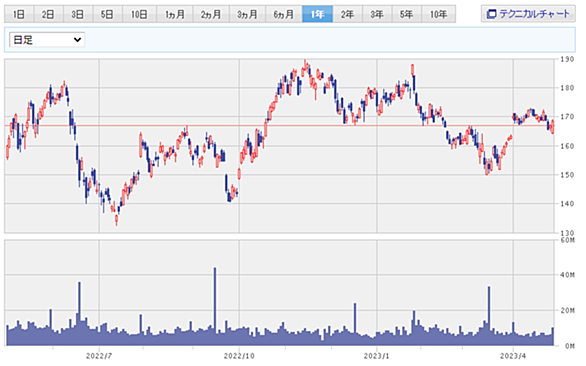The width and height of the screenshot is (586, 366).
Task: Open the 日足 candle interval dropdown
Action: [47, 40]
